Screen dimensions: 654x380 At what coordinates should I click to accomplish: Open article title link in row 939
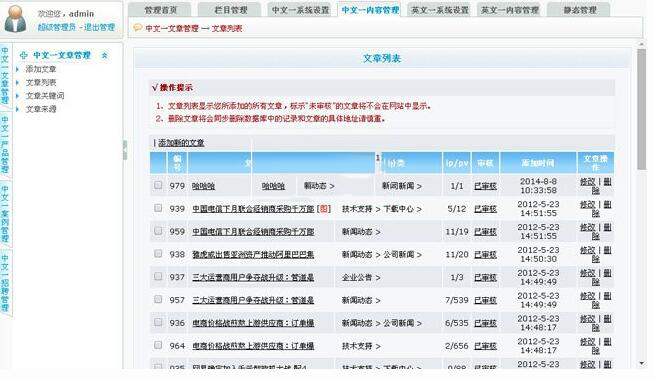253,209
